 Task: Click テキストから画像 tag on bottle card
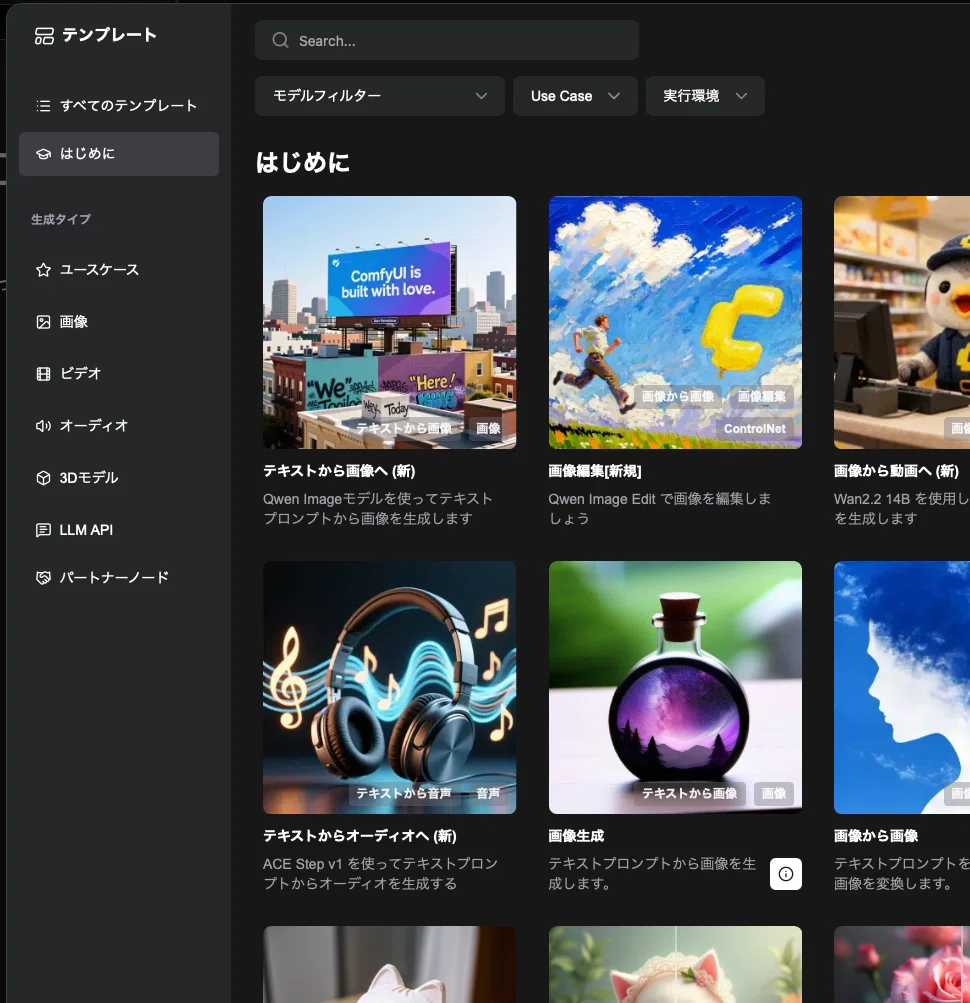point(690,793)
